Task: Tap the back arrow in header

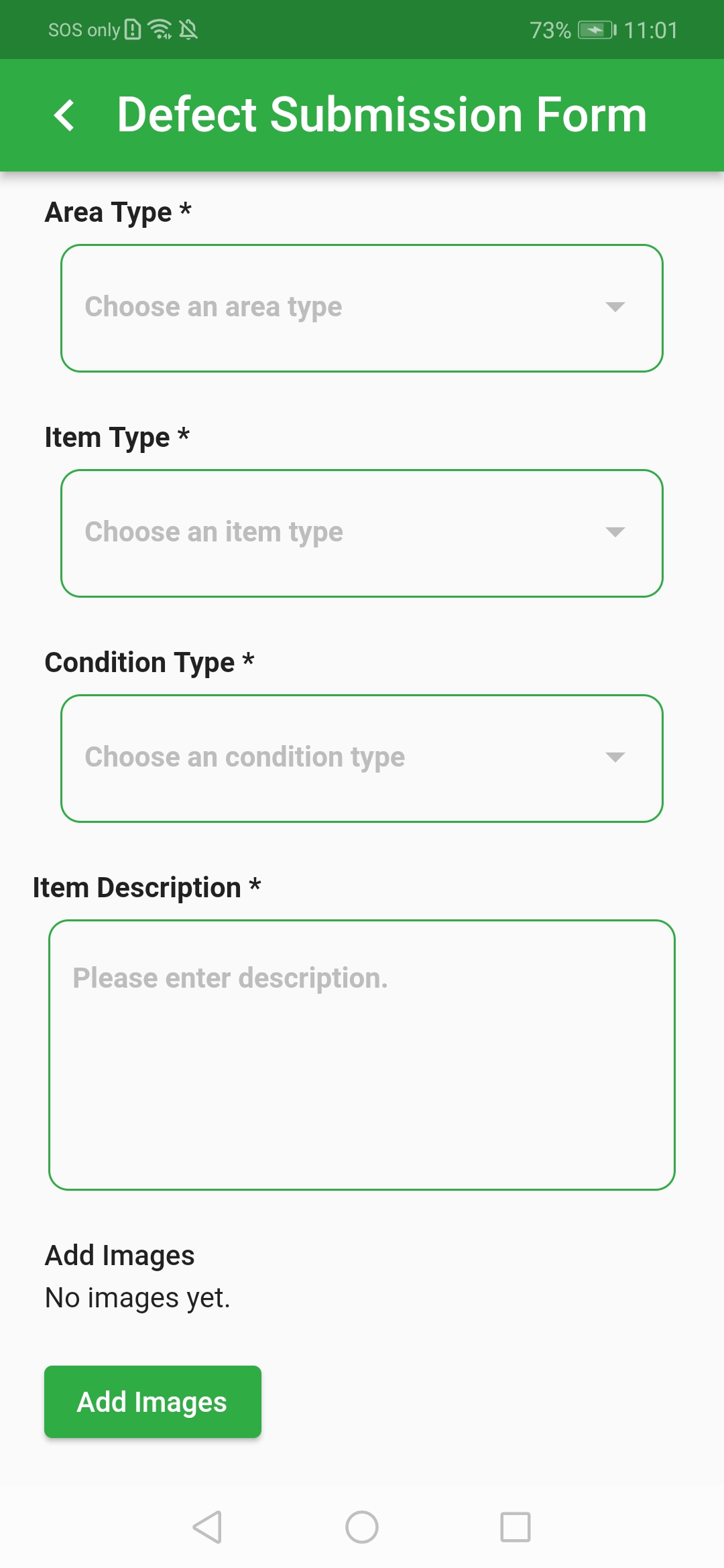Action: [x=64, y=115]
